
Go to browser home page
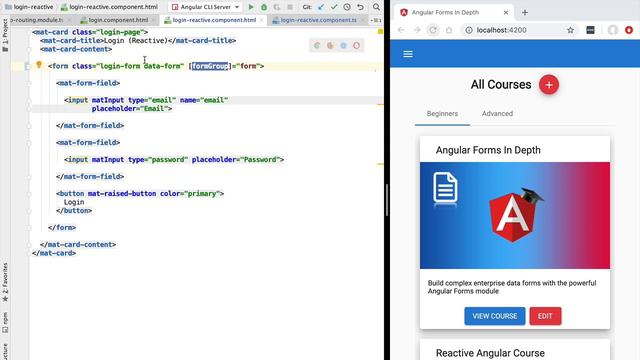point(449,30)
